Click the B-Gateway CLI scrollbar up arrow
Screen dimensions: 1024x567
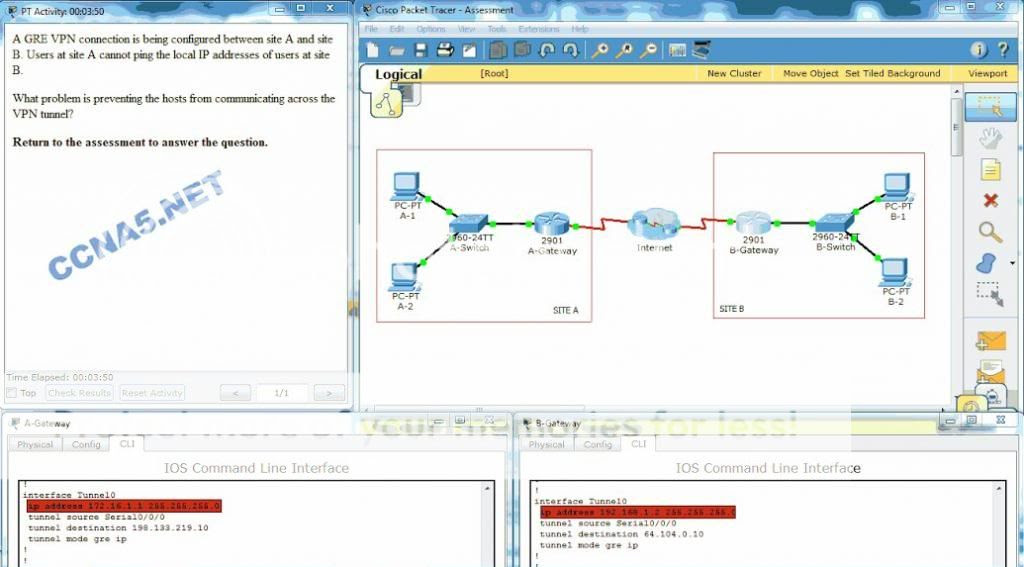tap(999, 488)
